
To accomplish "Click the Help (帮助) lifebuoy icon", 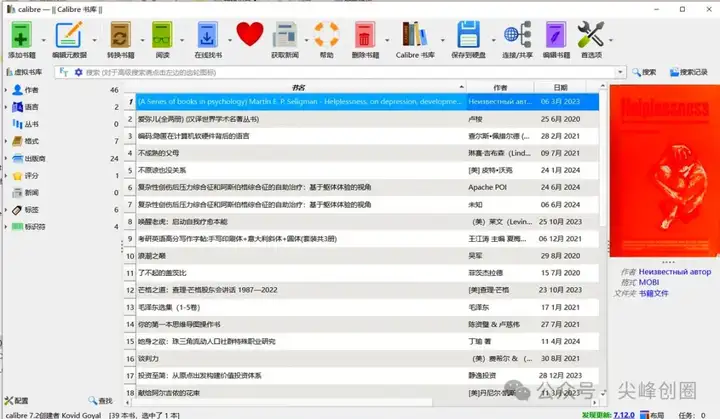I will (326, 34).
